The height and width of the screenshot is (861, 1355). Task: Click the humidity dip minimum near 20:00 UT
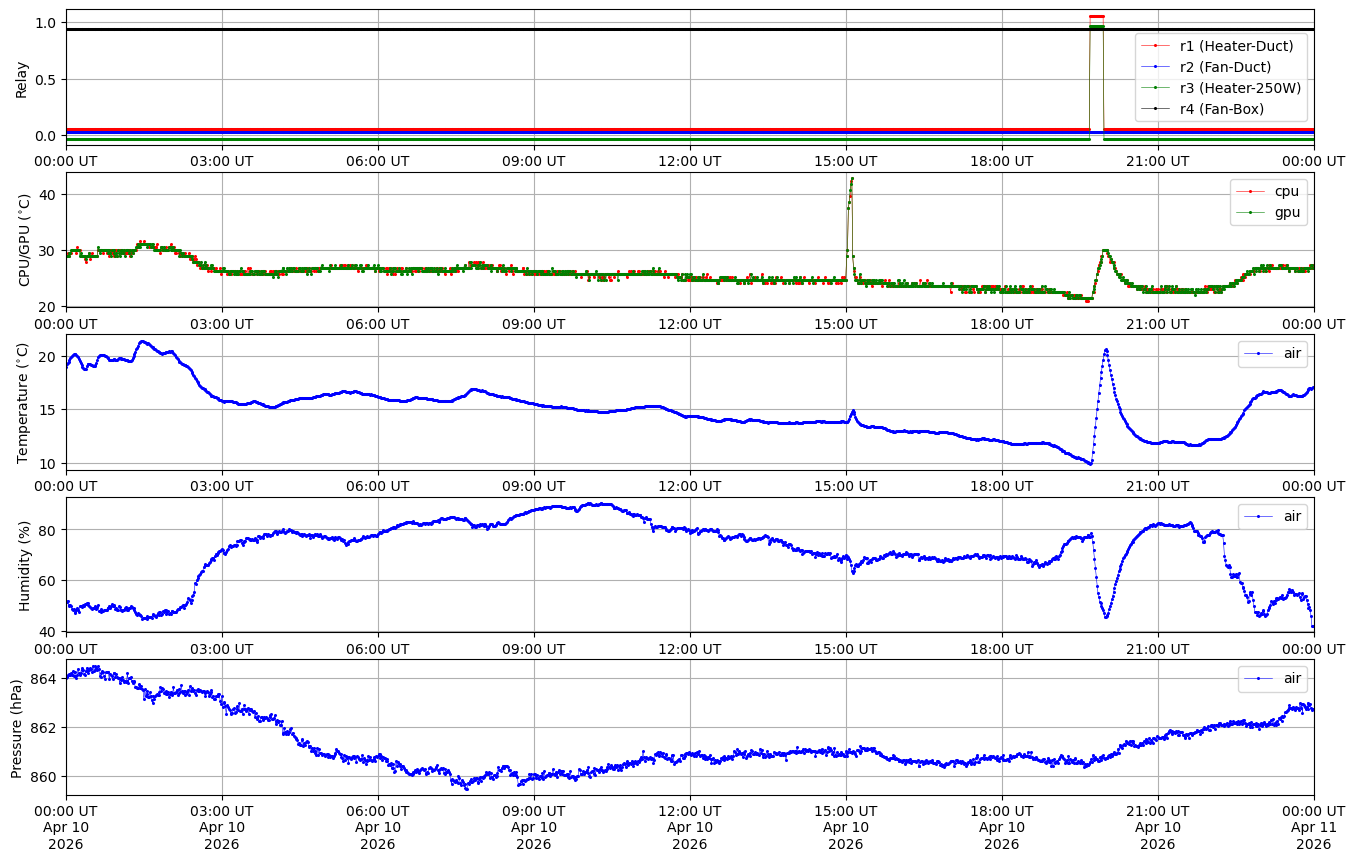coord(1106,617)
